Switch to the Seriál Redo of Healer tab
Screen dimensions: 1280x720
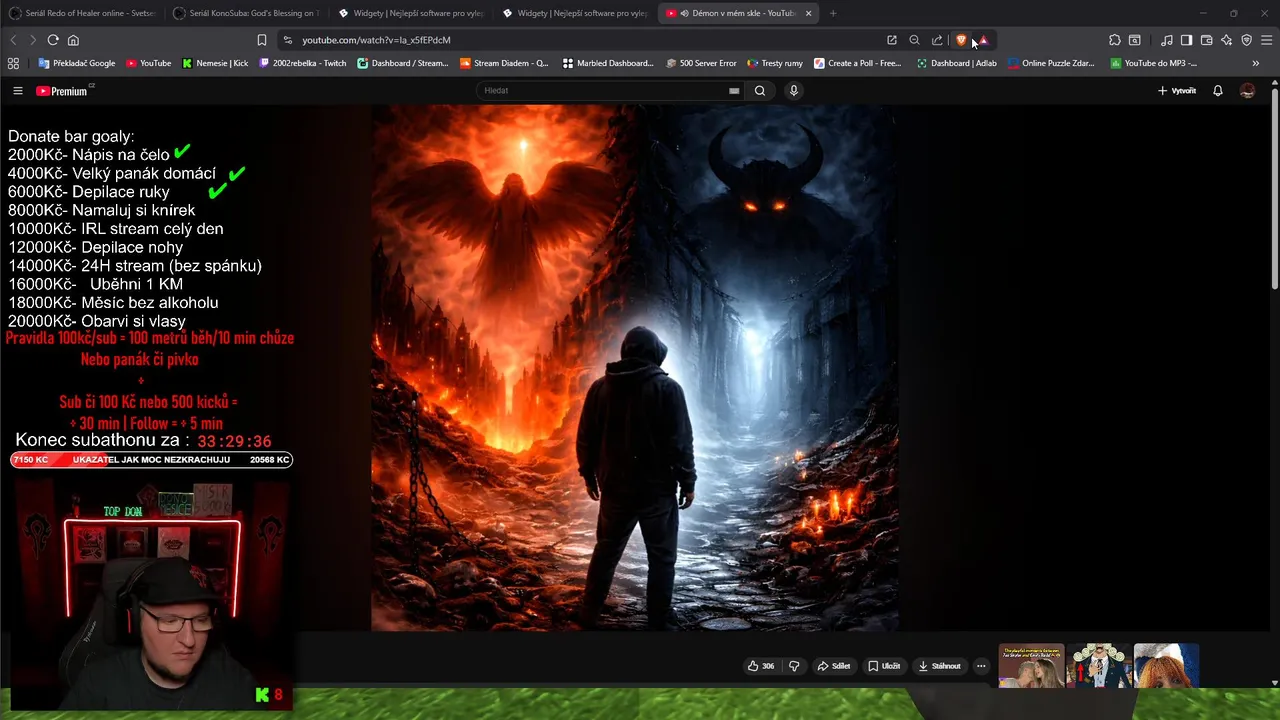82,13
